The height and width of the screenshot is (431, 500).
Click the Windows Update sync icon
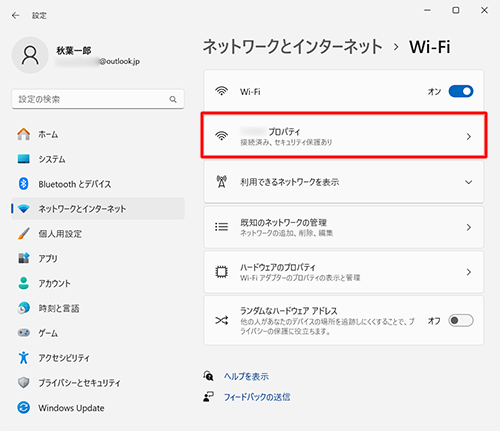pyautogui.click(x=24, y=407)
